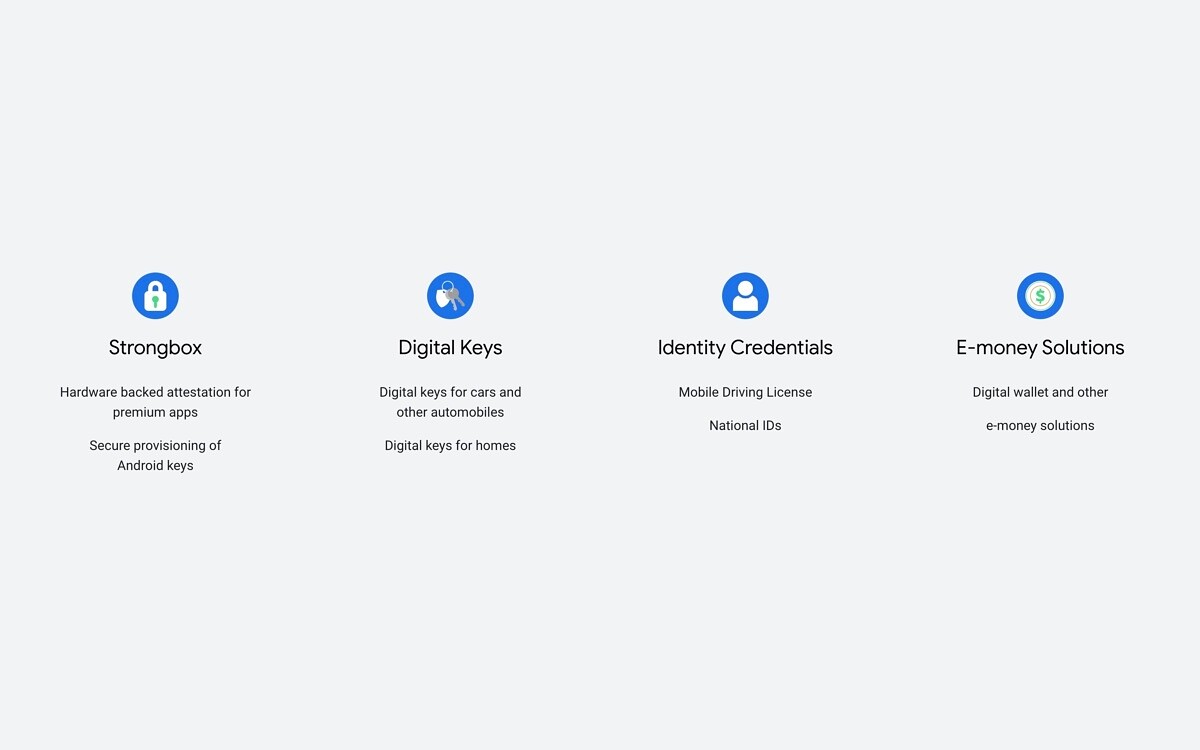The height and width of the screenshot is (750, 1200).
Task: Click the 'Secure provisioning of' text line
Action: click(x=155, y=445)
